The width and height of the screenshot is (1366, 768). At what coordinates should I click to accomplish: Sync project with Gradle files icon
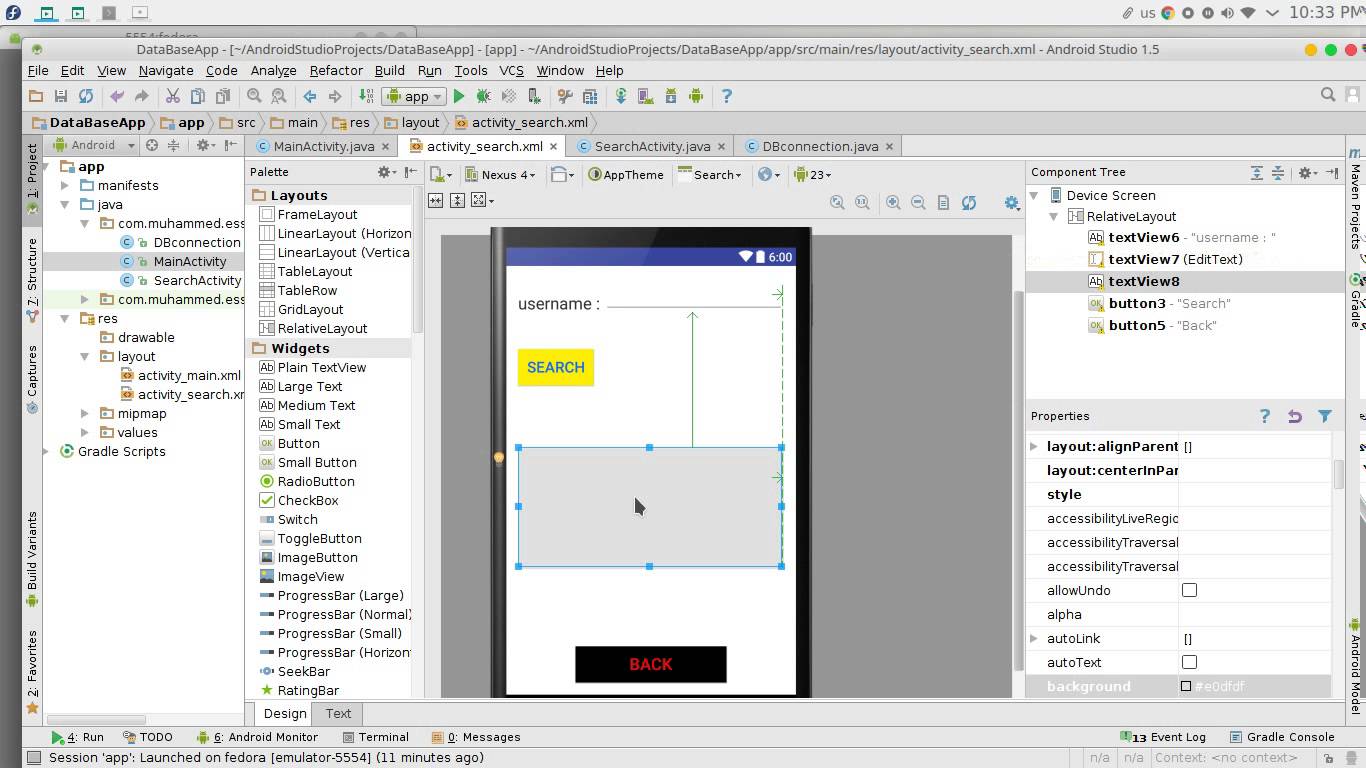[x=621, y=96]
